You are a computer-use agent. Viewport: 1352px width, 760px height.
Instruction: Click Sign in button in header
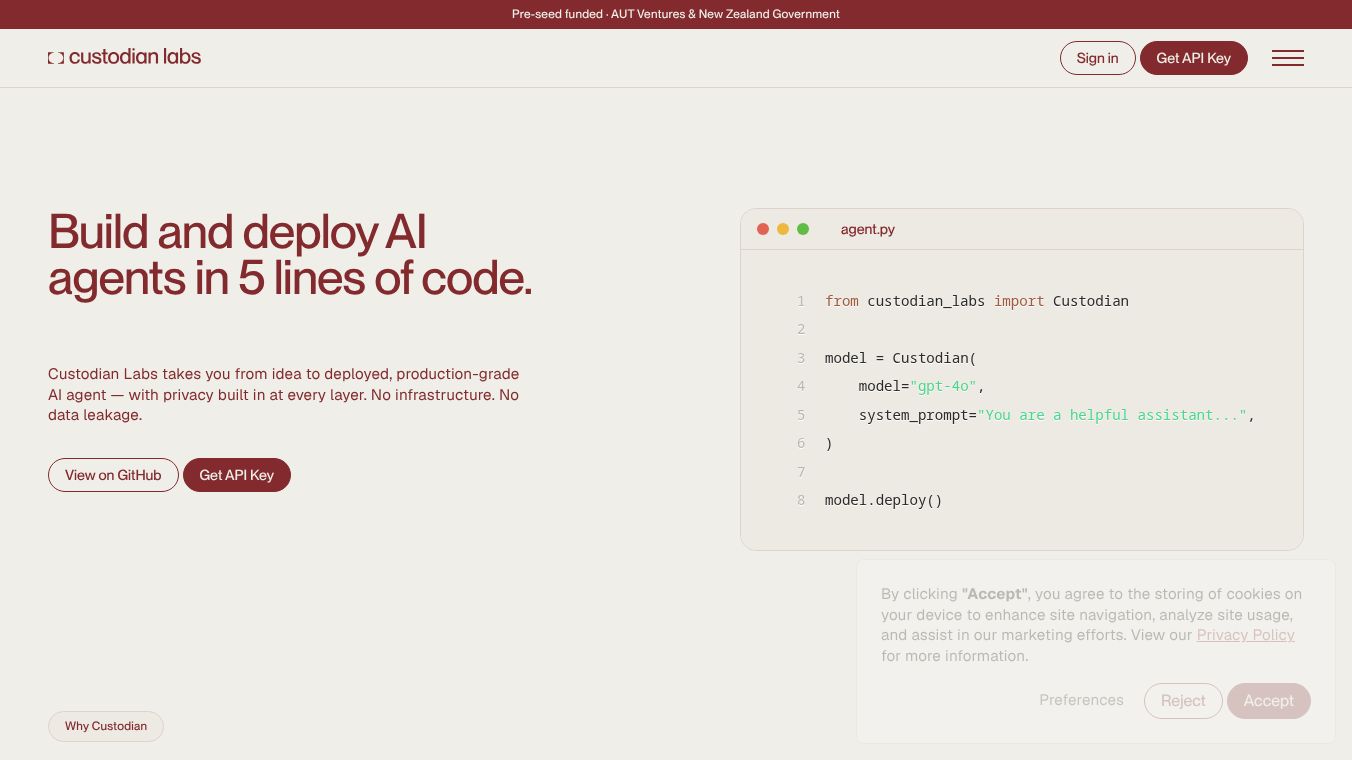(x=1097, y=58)
